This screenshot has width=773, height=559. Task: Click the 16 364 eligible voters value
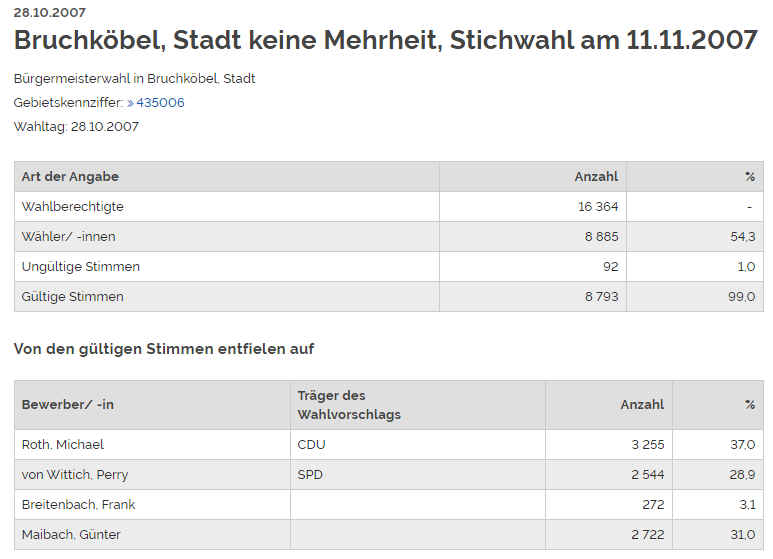pyautogui.click(x=598, y=207)
